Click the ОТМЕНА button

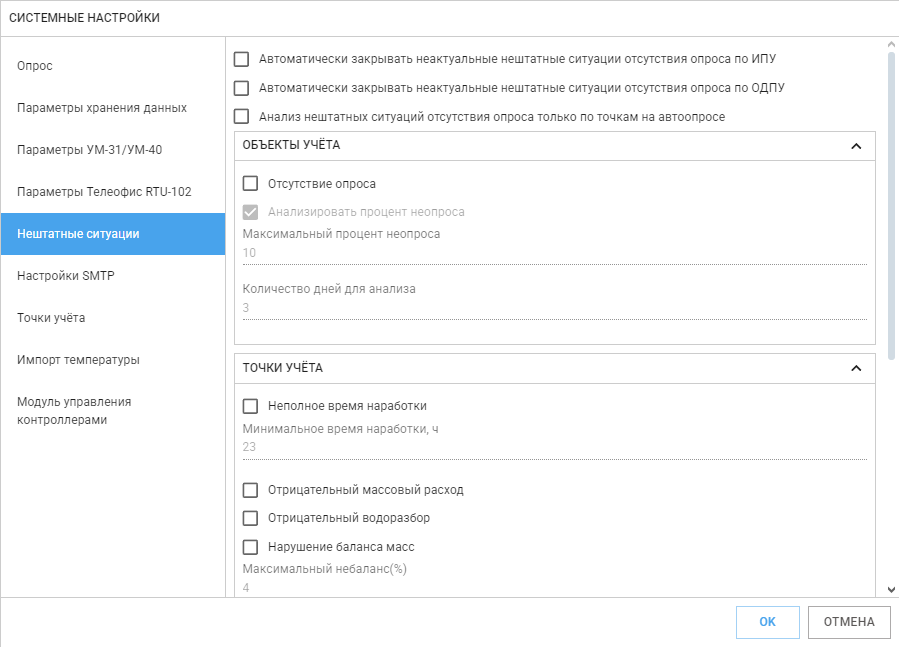pos(849,622)
